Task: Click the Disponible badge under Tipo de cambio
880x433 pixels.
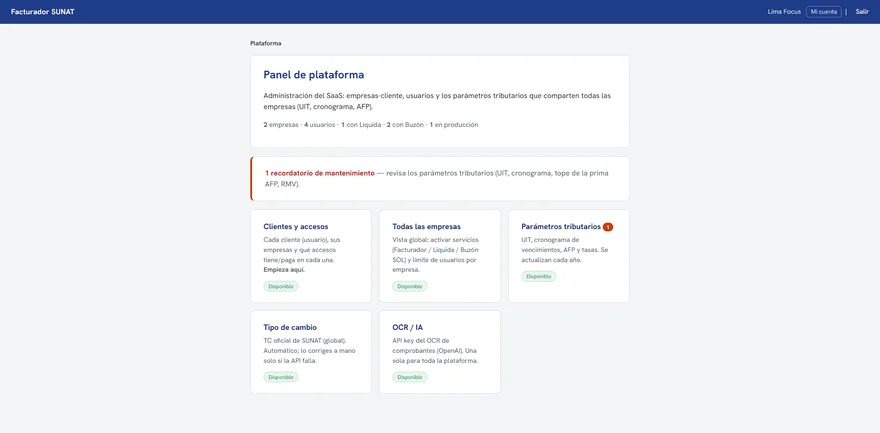Action: (x=281, y=377)
